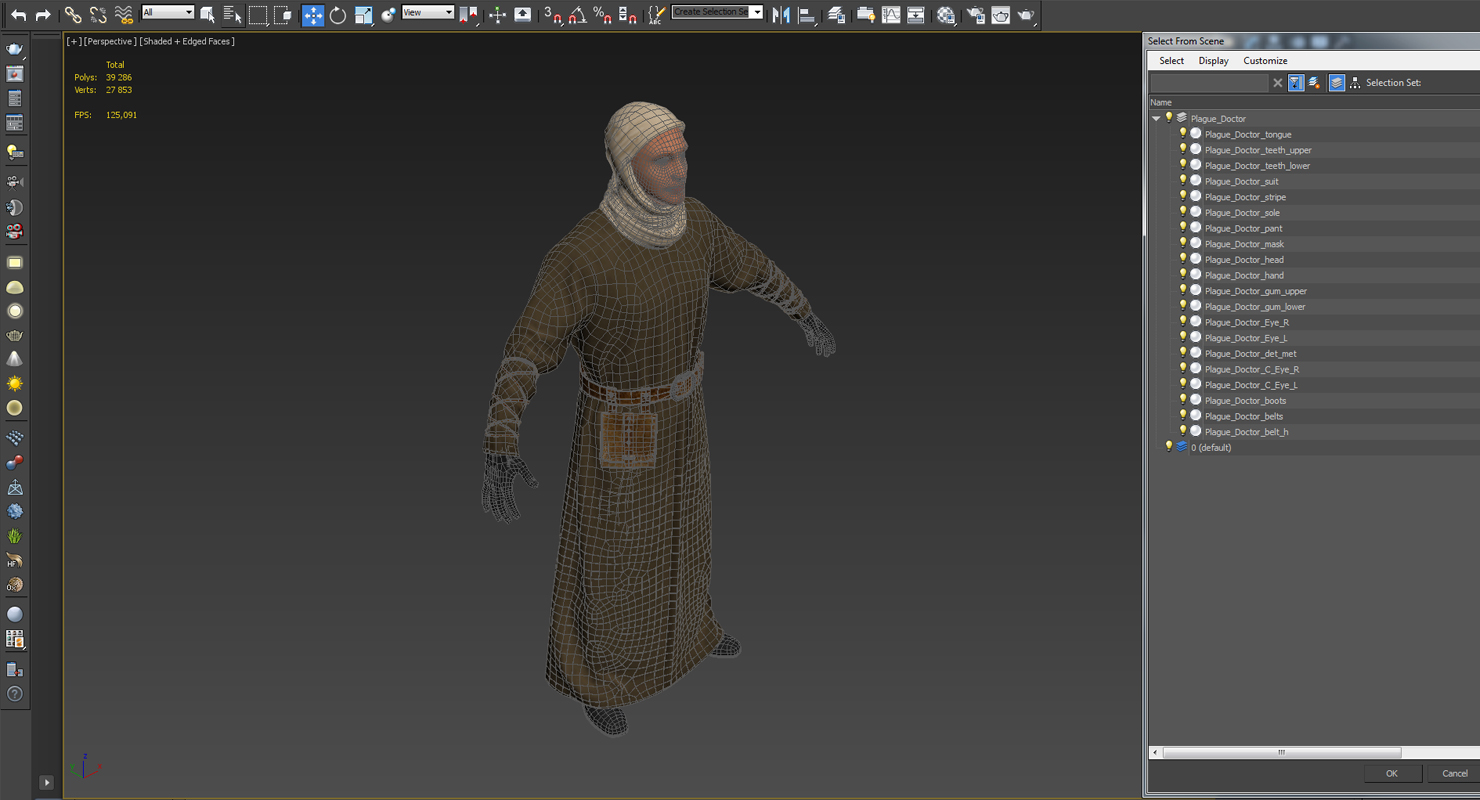
Task: Toggle the 3D Snaps button
Action: [553, 14]
